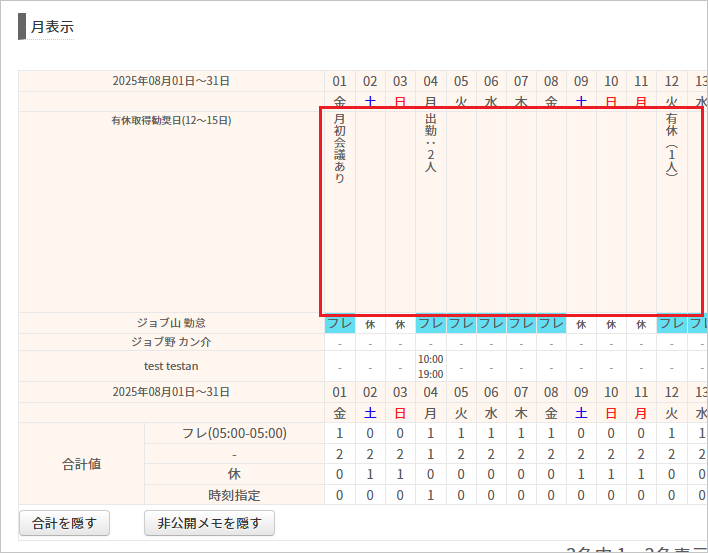Viewport: 708px width, 553px height.
Task: Click the 非公開メモを隠す button
Action: click(209, 522)
